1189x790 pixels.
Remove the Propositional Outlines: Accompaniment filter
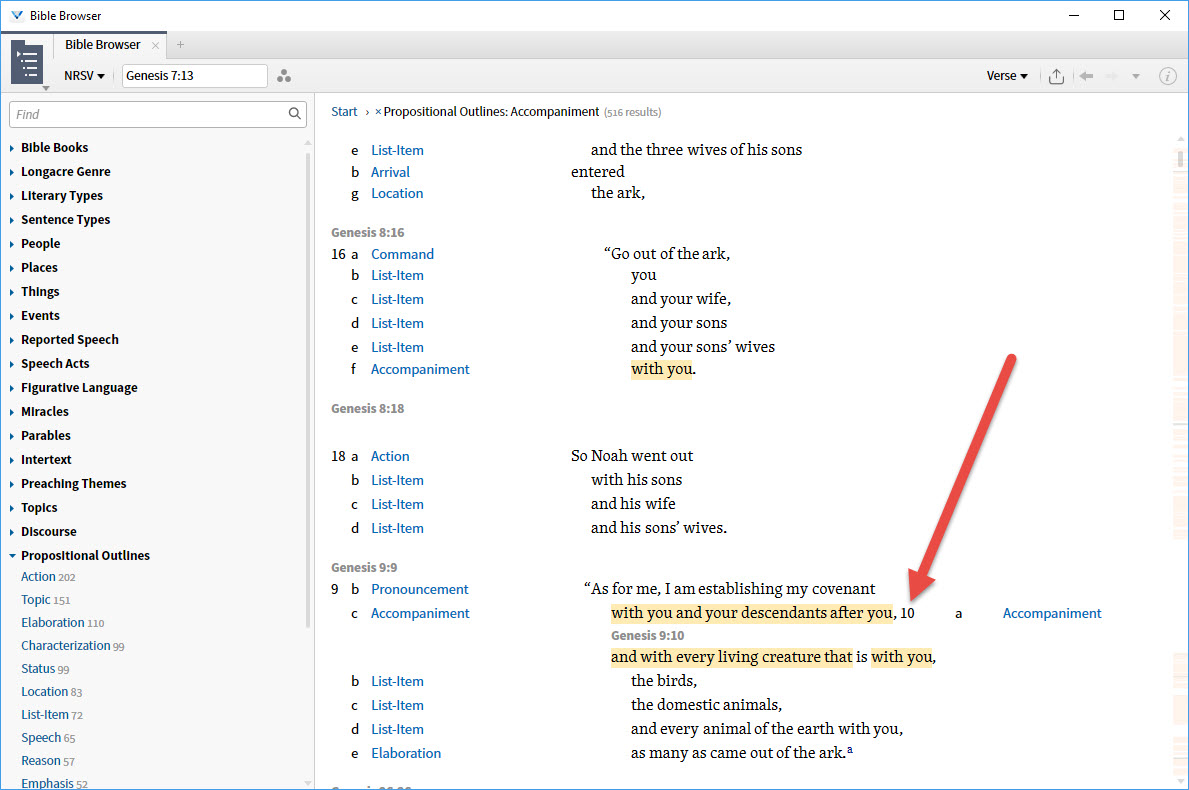click(378, 112)
